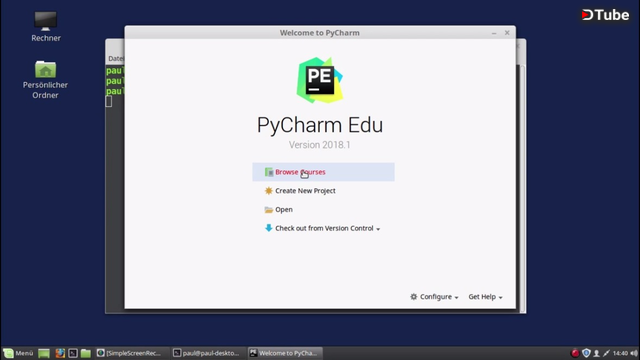Open the Get Help dropdown menu

pyautogui.click(x=485, y=297)
